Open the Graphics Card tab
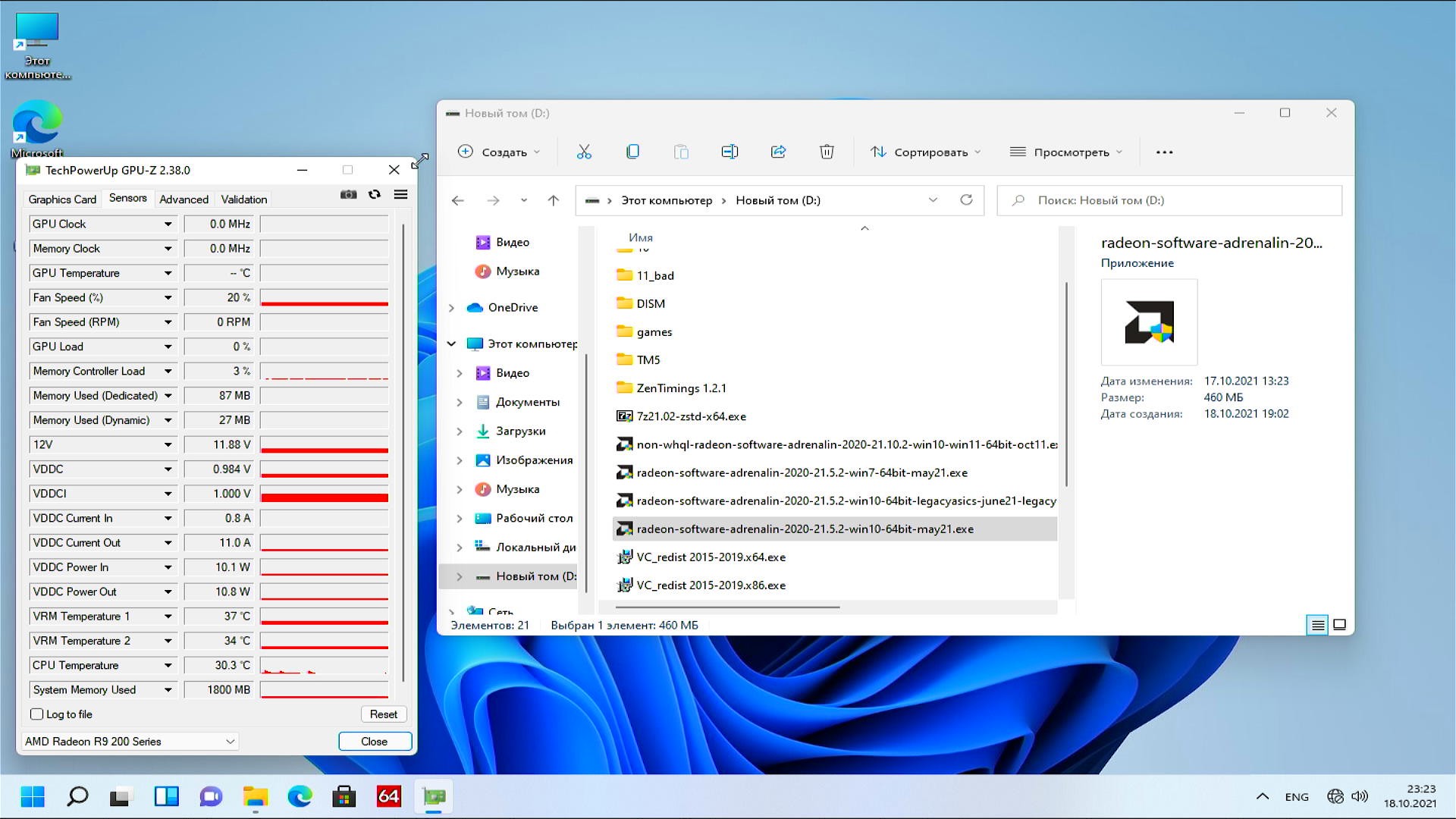Image resolution: width=1456 pixels, height=819 pixels. coord(62,199)
